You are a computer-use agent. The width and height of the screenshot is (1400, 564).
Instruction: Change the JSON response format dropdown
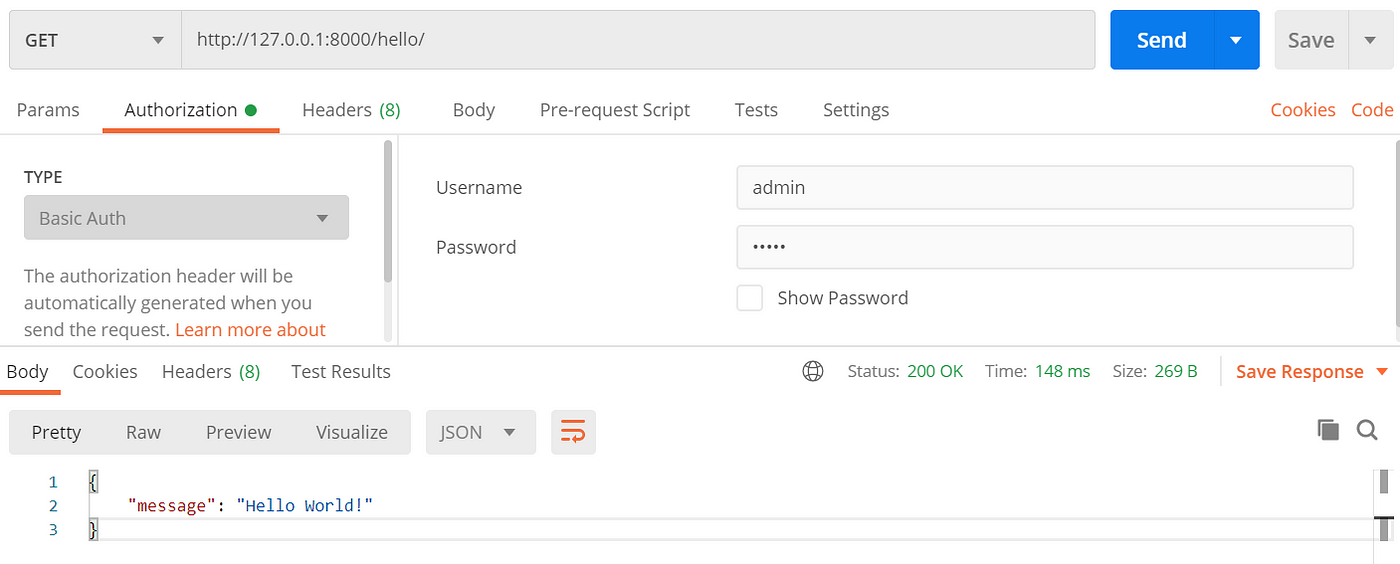click(481, 432)
